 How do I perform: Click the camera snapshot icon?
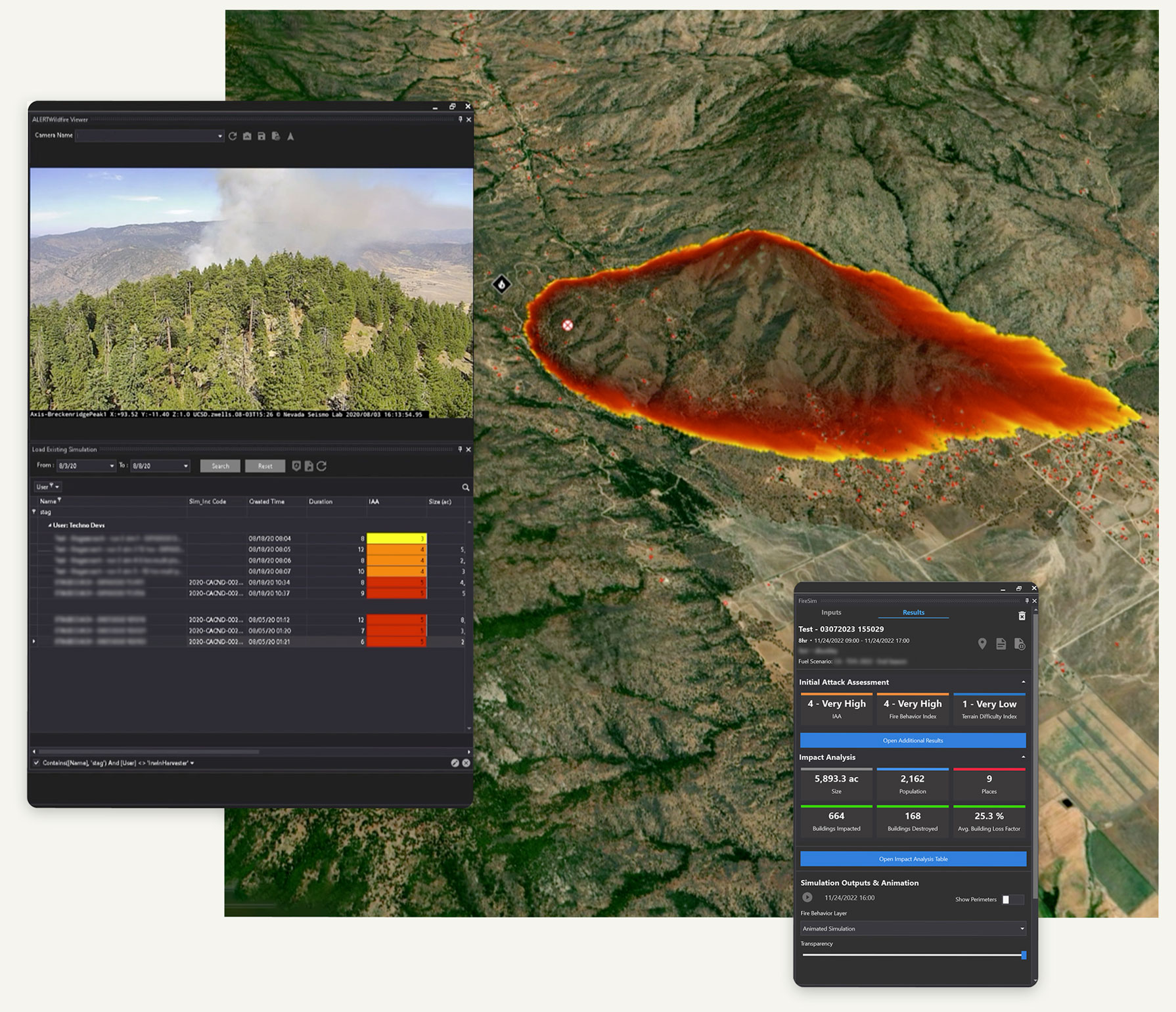(x=247, y=136)
